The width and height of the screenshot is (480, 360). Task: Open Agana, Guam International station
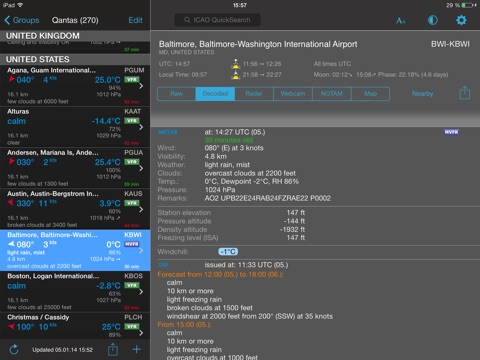click(75, 86)
